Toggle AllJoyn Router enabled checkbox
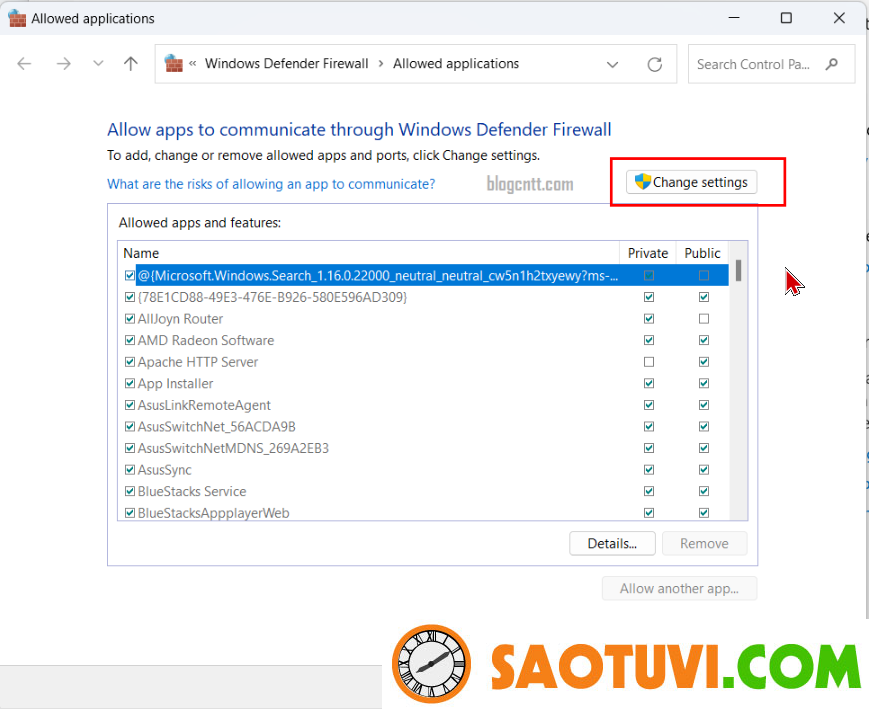871x709 pixels. pos(130,319)
